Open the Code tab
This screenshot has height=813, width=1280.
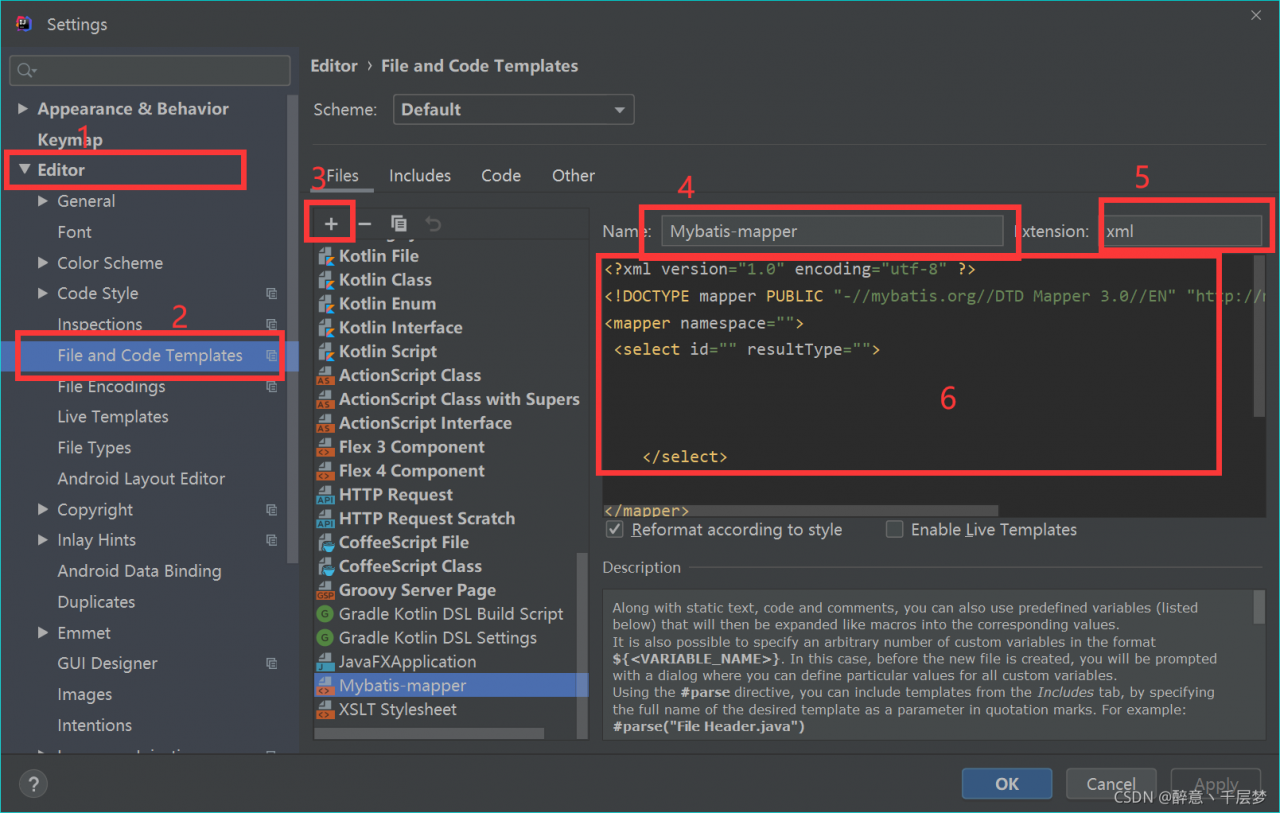501,176
